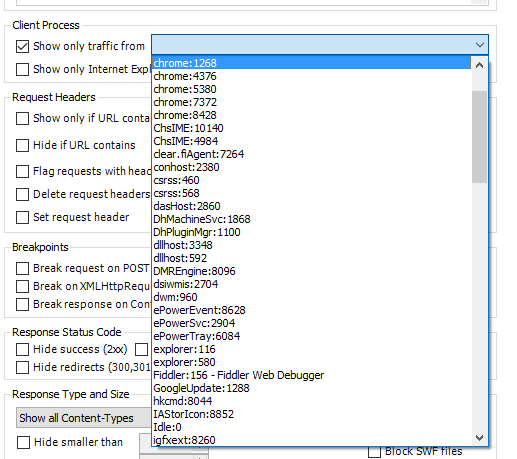Collapse the client process dropdown arrow
This screenshot has height=459, width=517.
(x=480, y=45)
